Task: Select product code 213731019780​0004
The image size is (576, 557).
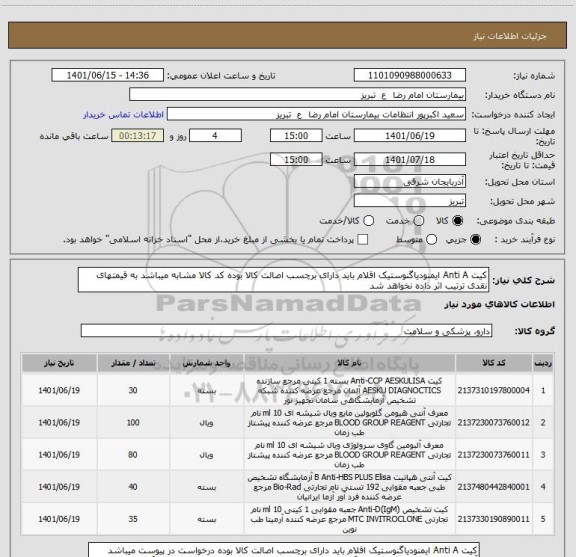Action: click(x=493, y=390)
